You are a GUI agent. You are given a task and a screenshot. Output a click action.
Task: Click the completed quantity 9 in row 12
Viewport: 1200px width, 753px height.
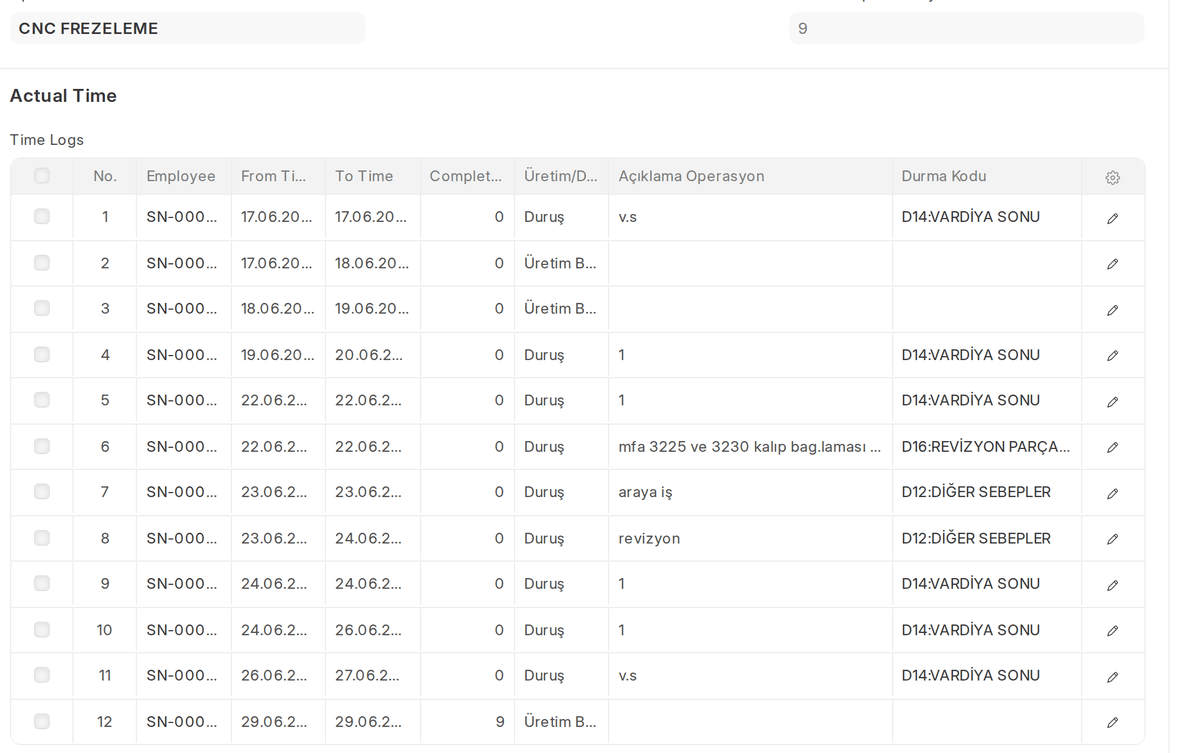click(x=467, y=721)
